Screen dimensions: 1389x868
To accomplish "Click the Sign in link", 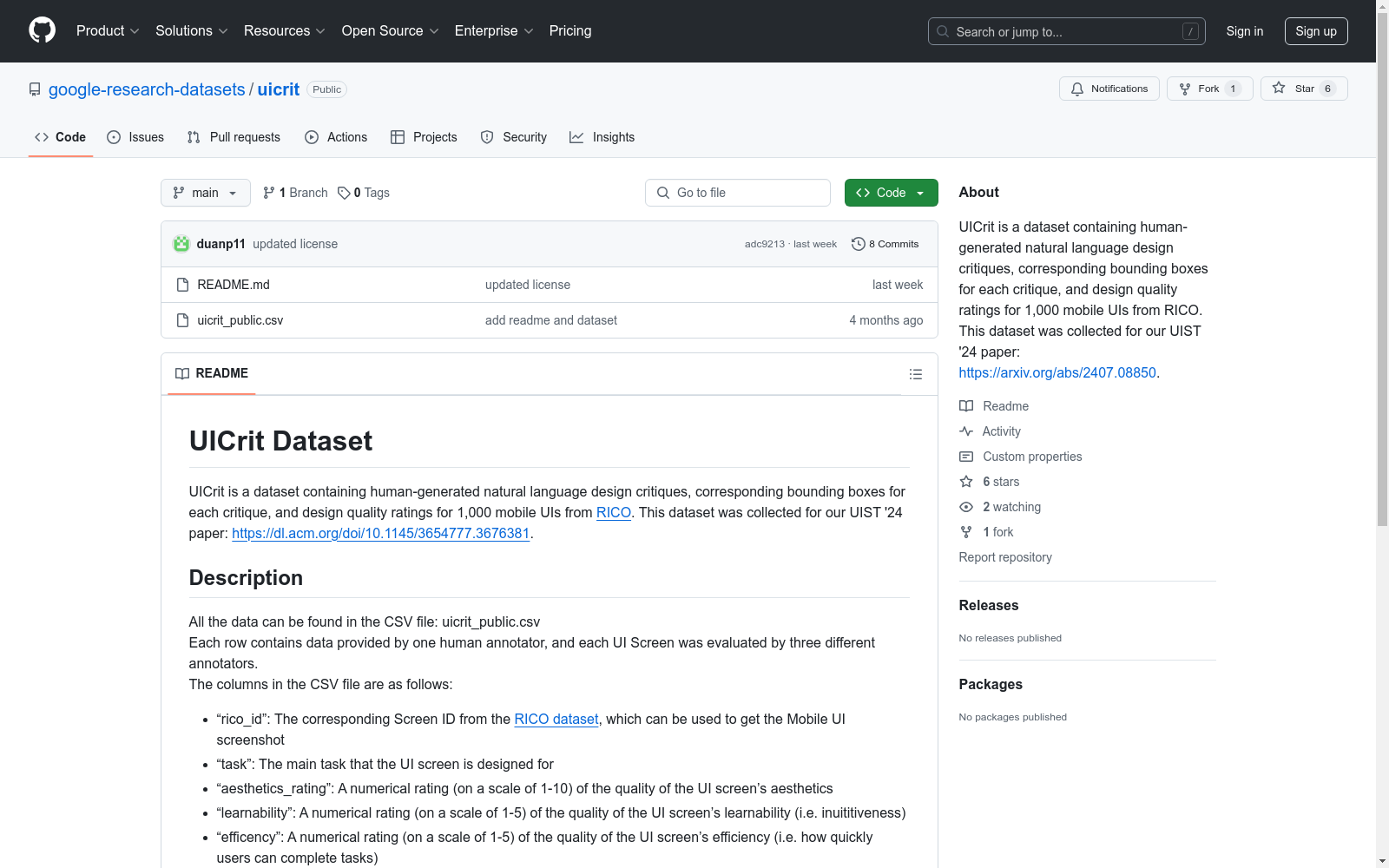I will [1245, 31].
